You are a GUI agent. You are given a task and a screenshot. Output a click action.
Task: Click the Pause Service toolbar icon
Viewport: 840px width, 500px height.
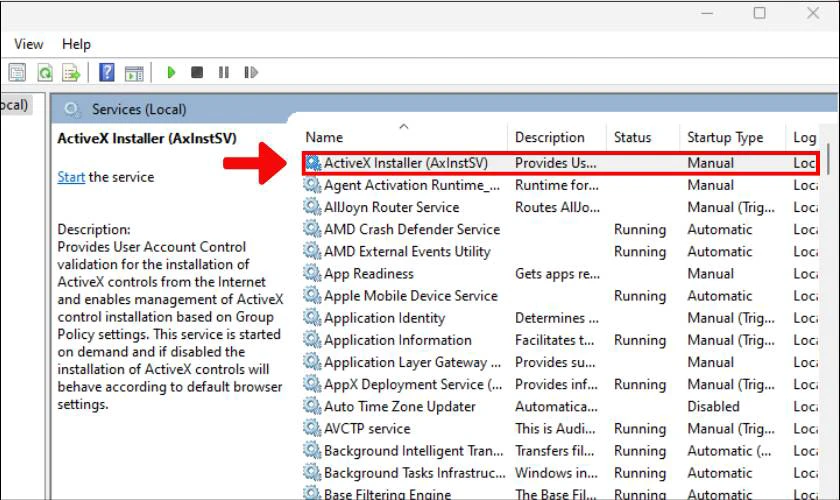224,72
